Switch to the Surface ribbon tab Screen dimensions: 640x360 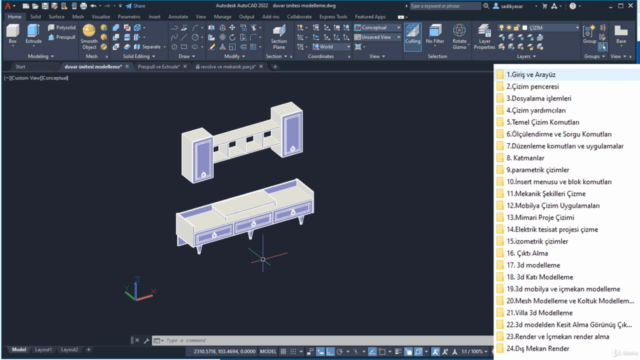(x=56, y=17)
